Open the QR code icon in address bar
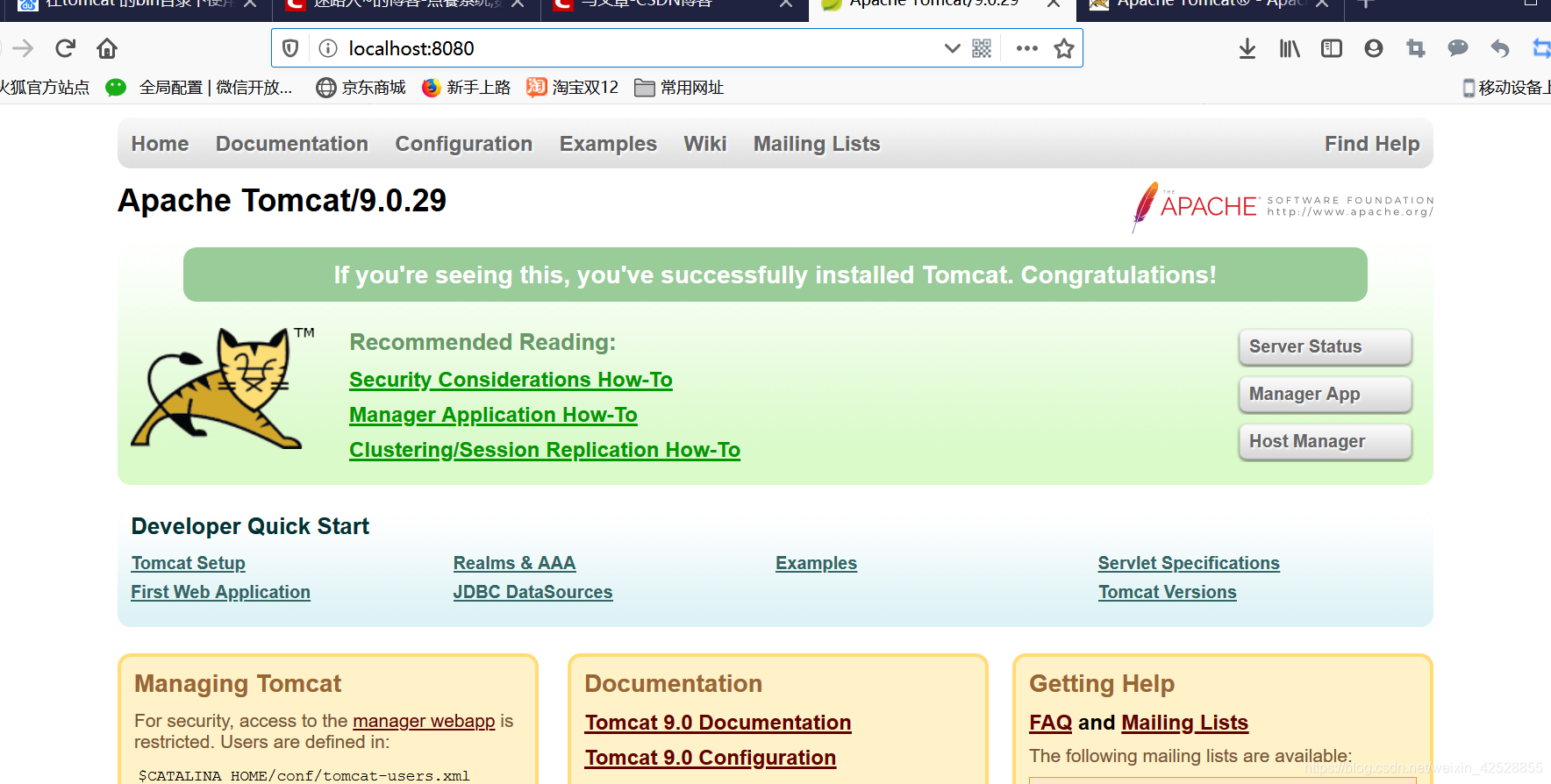1551x784 pixels. coord(982,48)
